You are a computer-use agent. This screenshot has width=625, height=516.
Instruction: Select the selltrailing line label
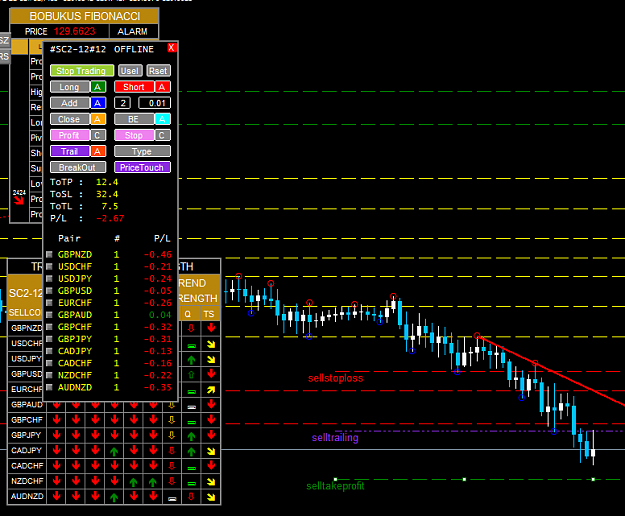point(335,438)
